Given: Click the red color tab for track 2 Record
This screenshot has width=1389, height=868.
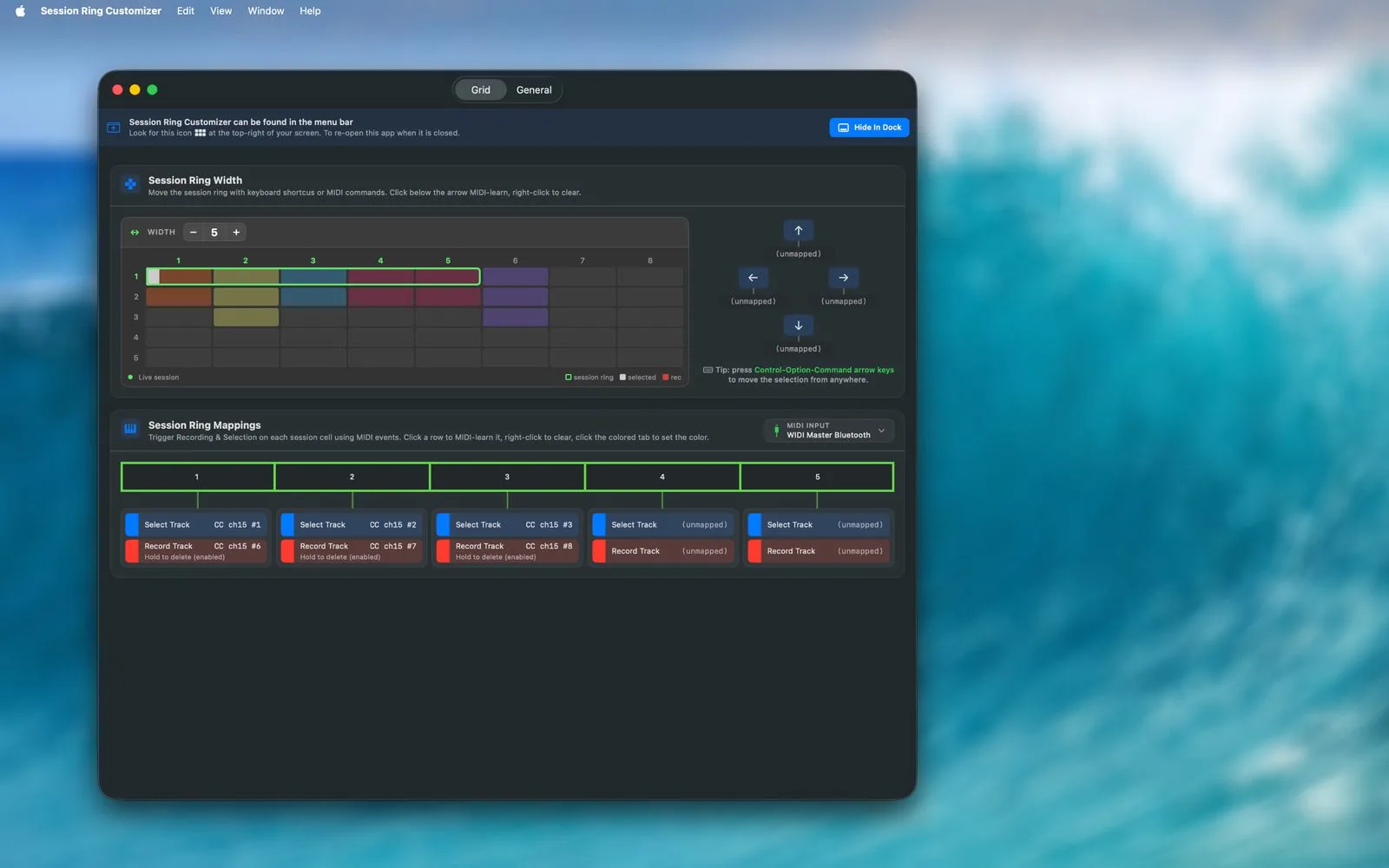Looking at the screenshot, I should (287, 551).
